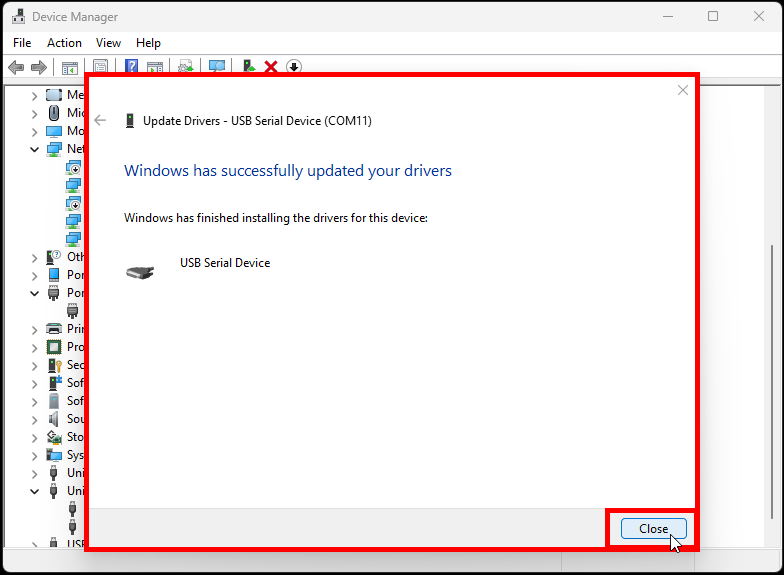
Task: Open the Help menu
Action: (x=148, y=43)
